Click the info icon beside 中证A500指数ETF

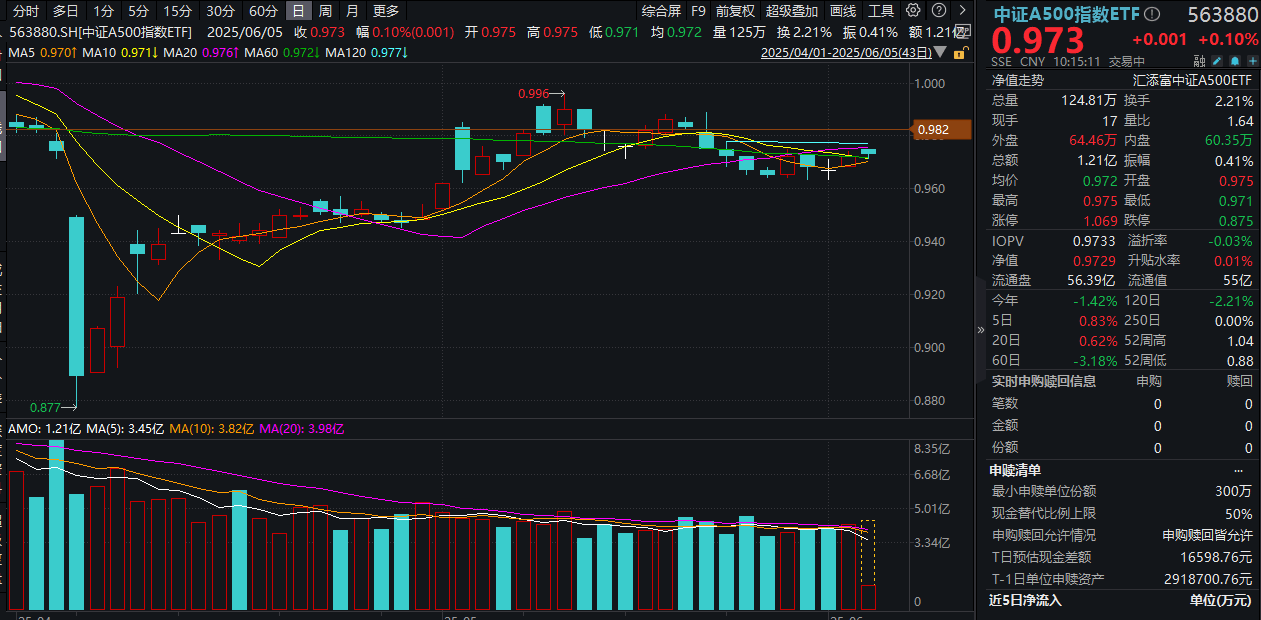coord(1152,15)
